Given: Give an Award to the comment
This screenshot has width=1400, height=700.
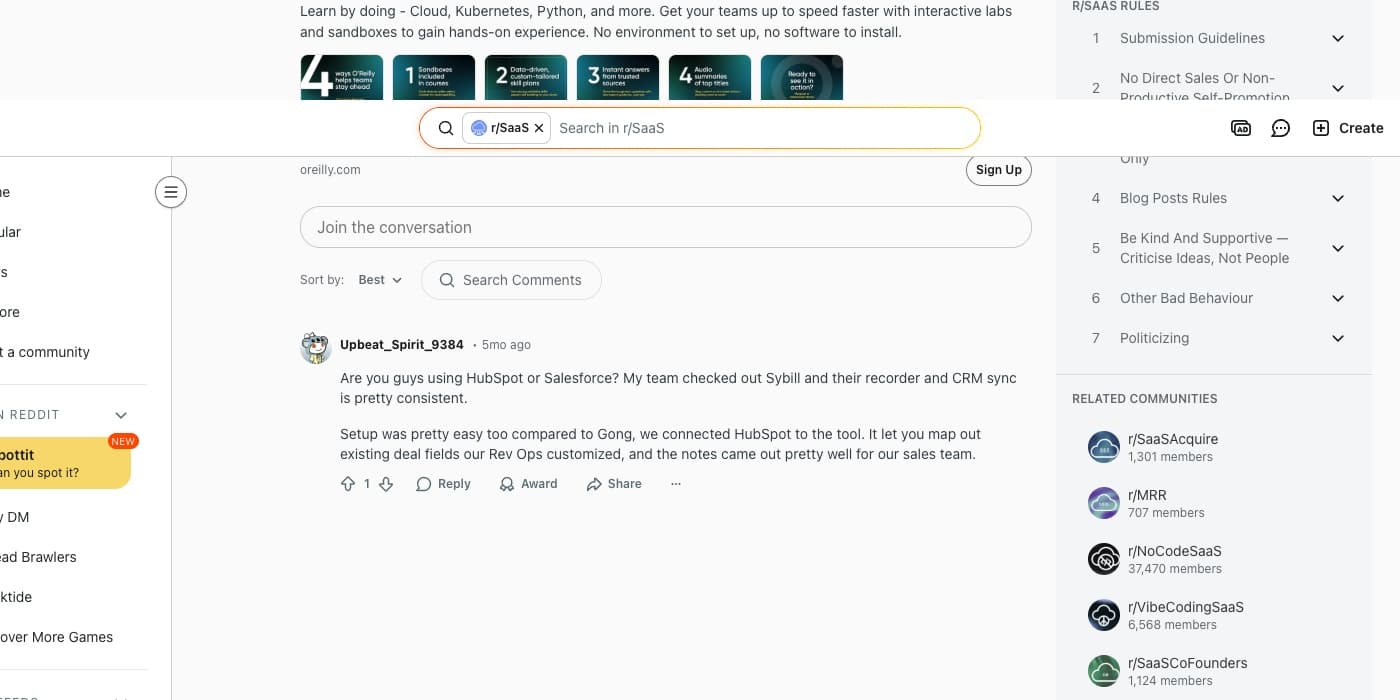Looking at the screenshot, I should 528,484.
